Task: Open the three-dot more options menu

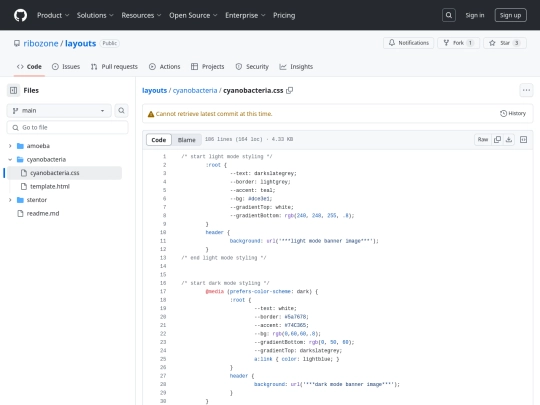Action: [526, 90]
